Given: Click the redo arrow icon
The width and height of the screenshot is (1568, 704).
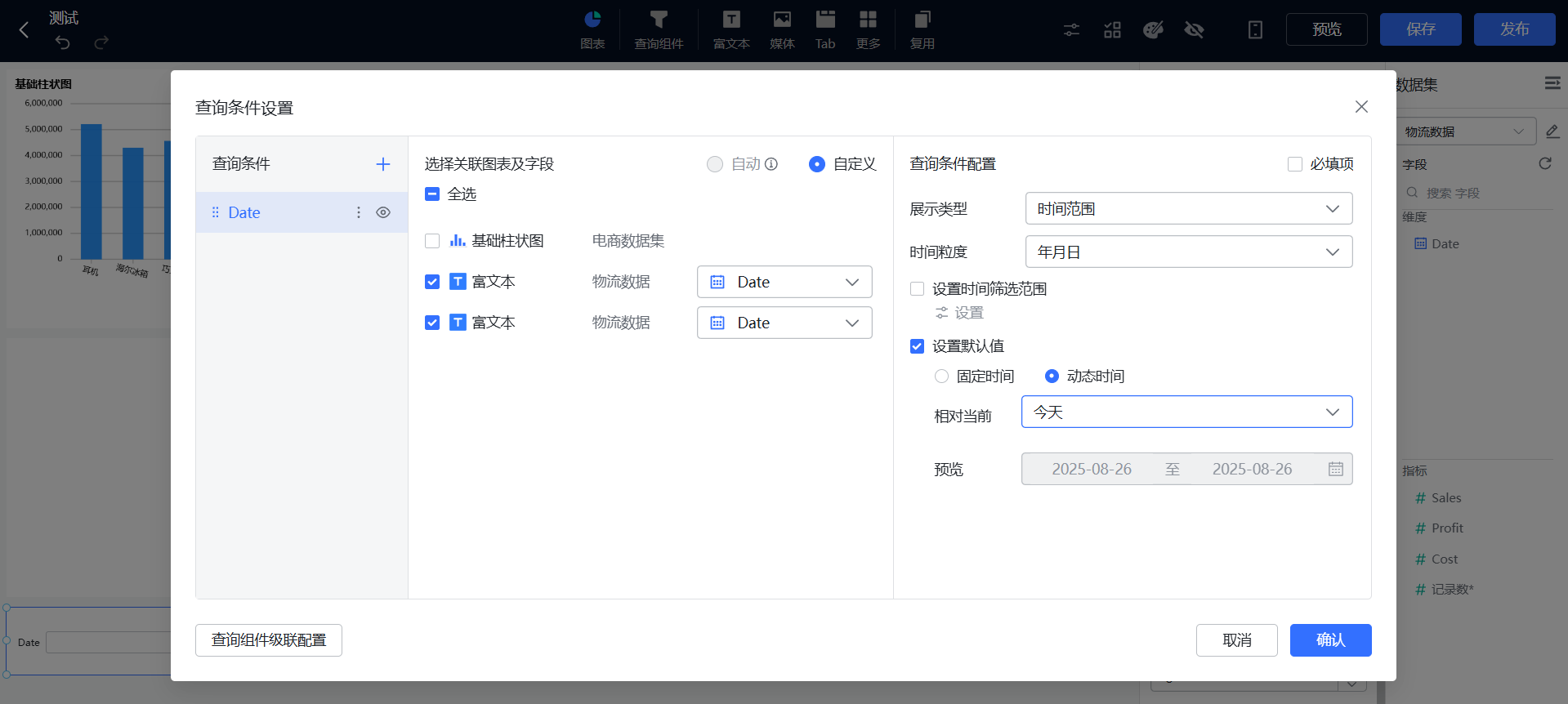Looking at the screenshot, I should pos(101,42).
